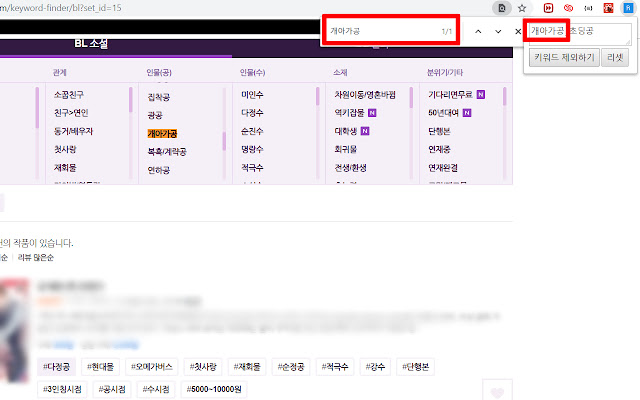Choose the 전생/환생 keyword

tap(351, 168)
